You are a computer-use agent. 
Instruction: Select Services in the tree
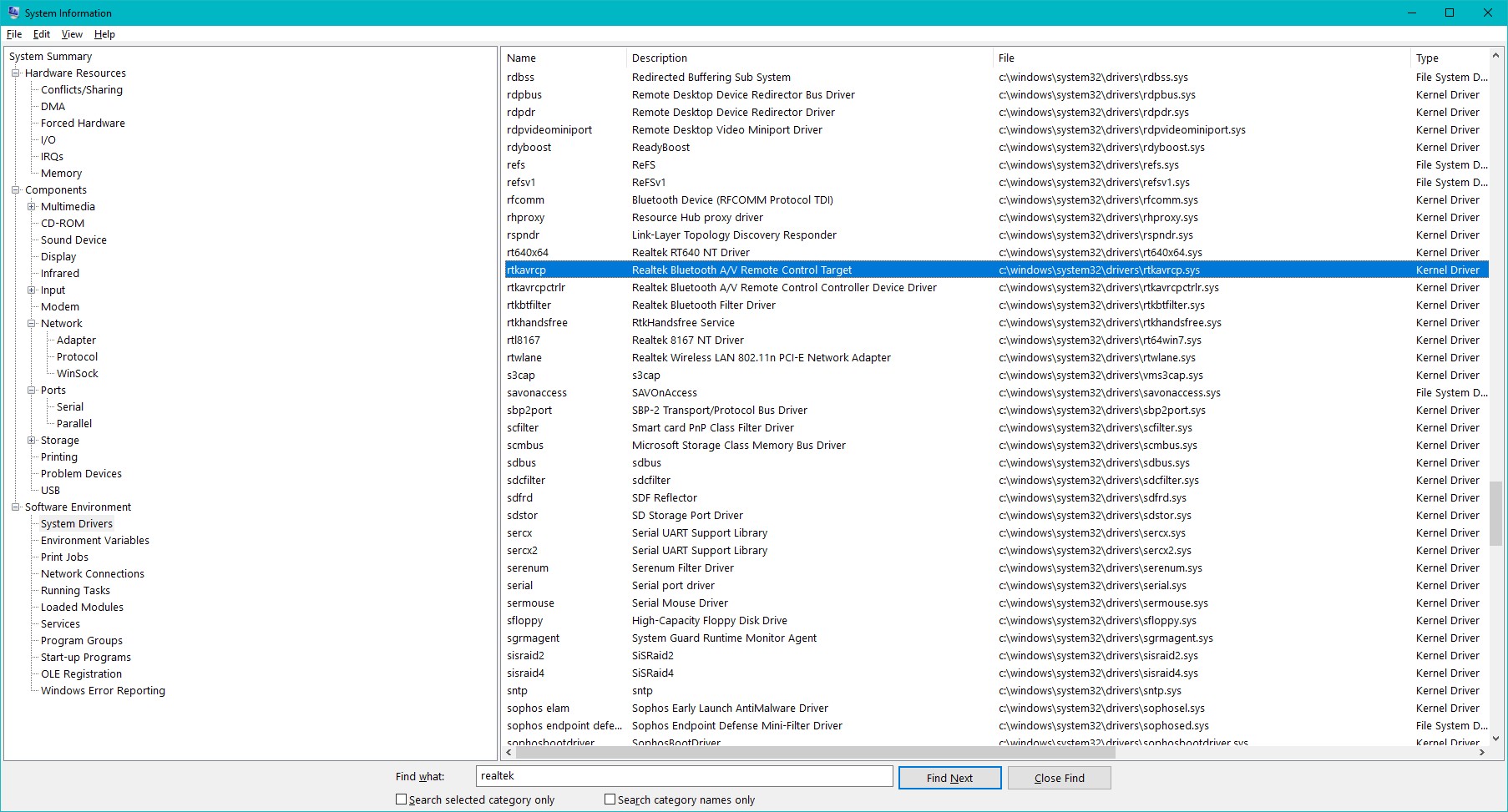point(60,624)
